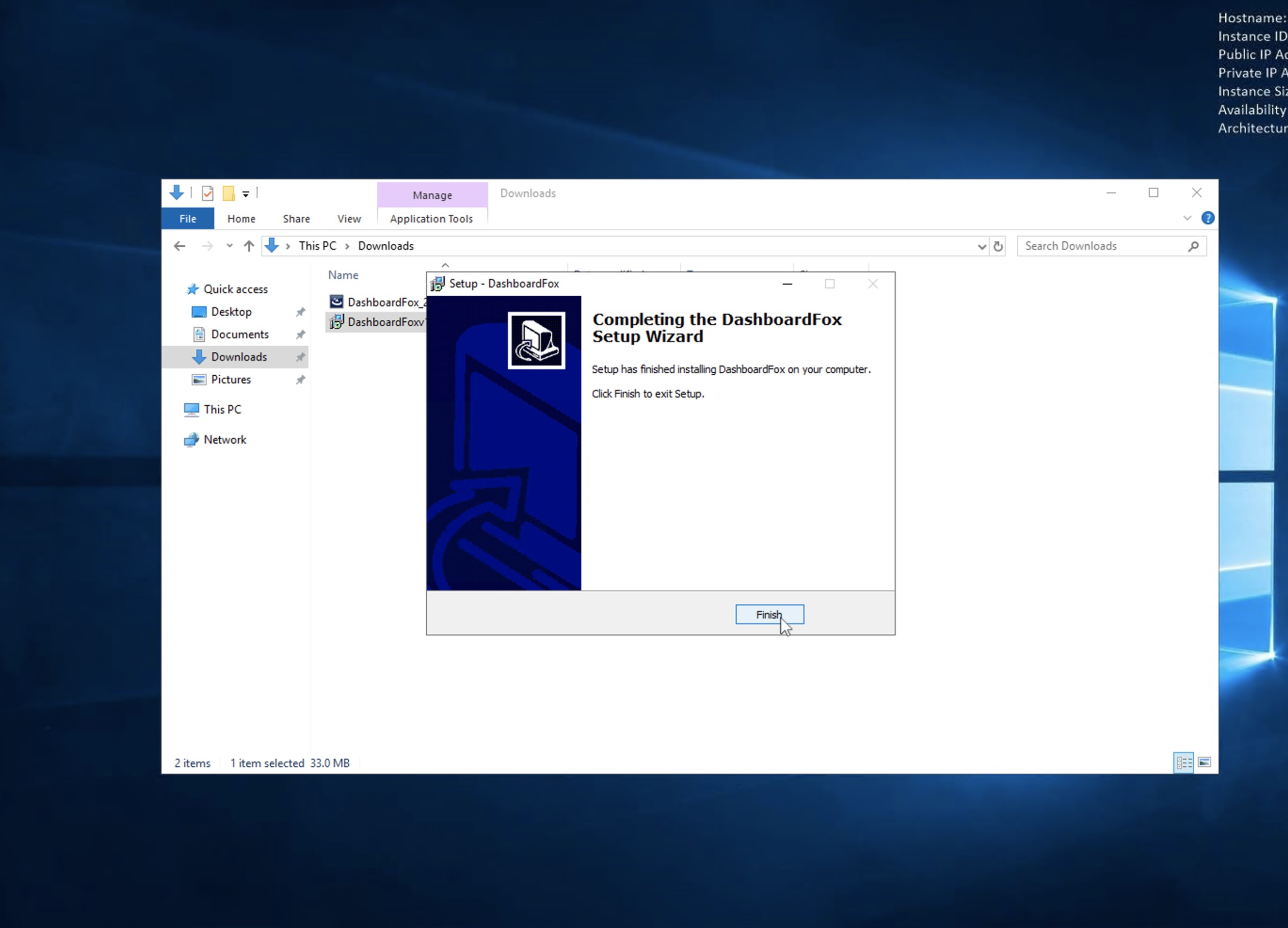
Task: Click the Finish button in Setup wizard
Action: (769, 614)
